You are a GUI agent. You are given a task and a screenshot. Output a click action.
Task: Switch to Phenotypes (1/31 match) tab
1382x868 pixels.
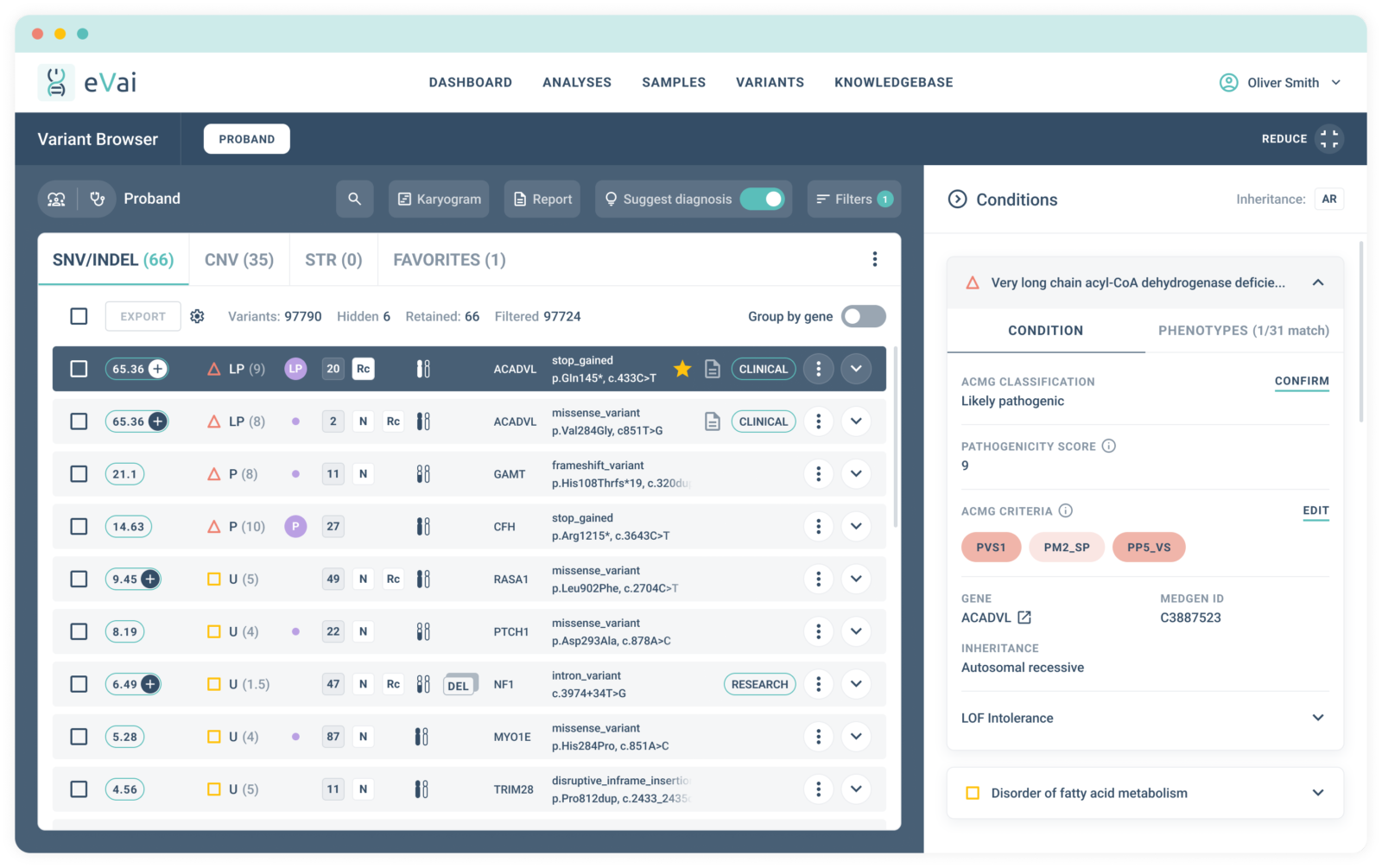pyautogui.click(x=1244, y=331)
